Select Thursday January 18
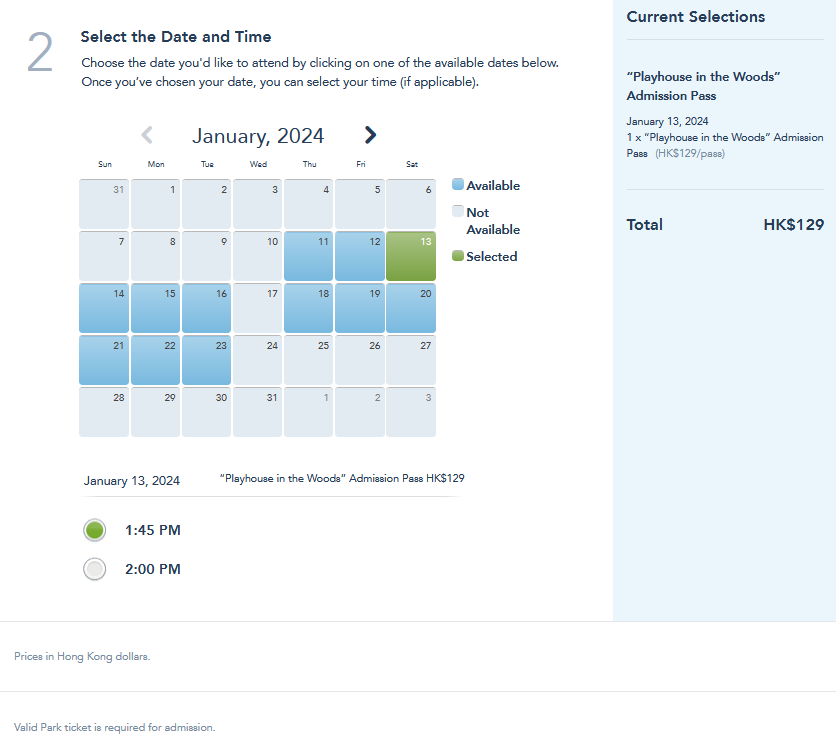Screen dimensions: 836x746 click(x=309, y=308)
